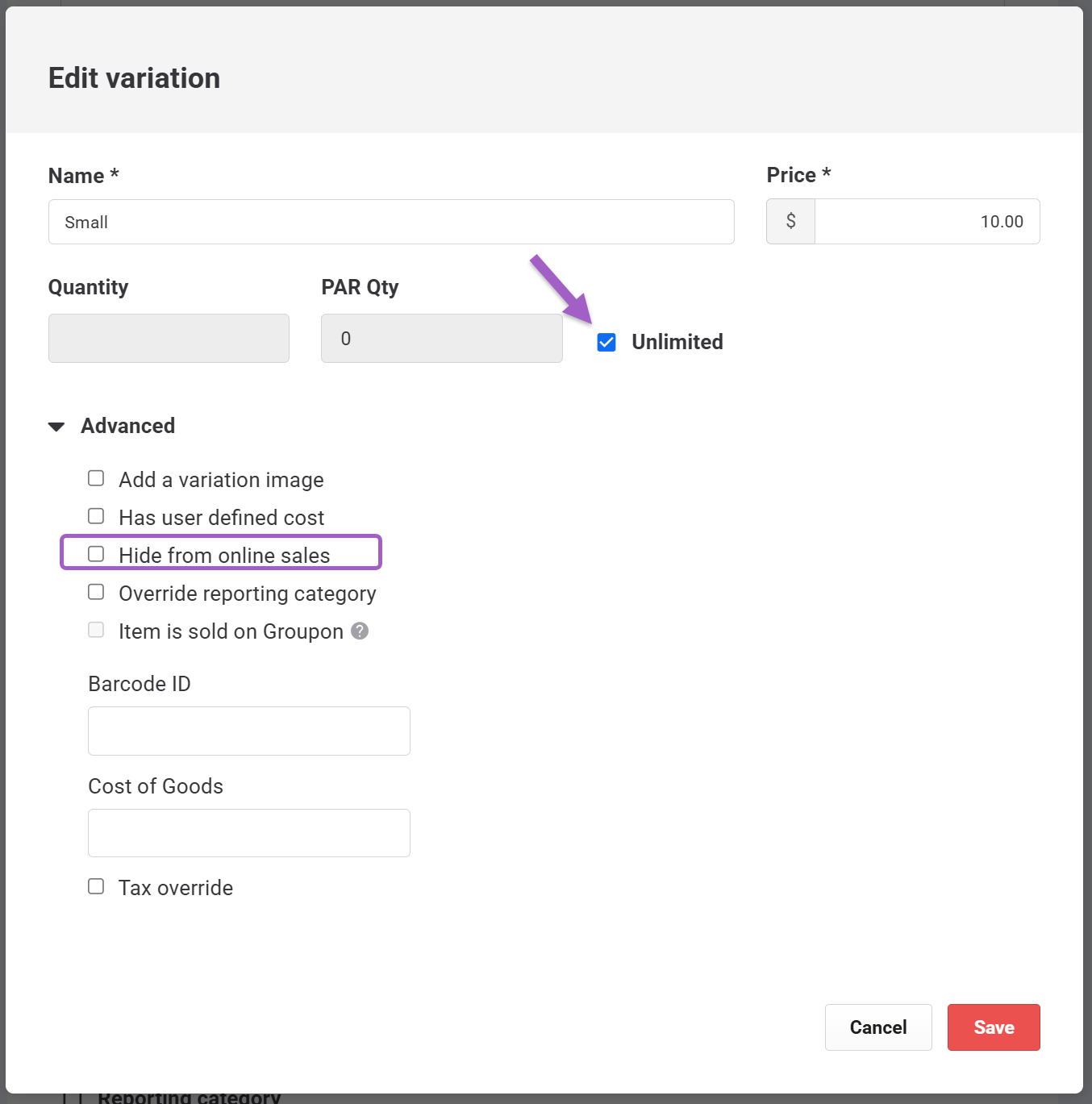Collapse the Advanced section triangle

(x=56, y=427)
